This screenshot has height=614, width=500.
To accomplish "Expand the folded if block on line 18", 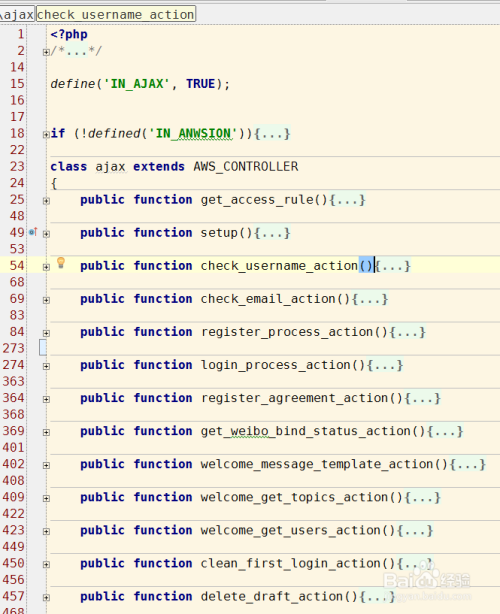I will (46, 134).
